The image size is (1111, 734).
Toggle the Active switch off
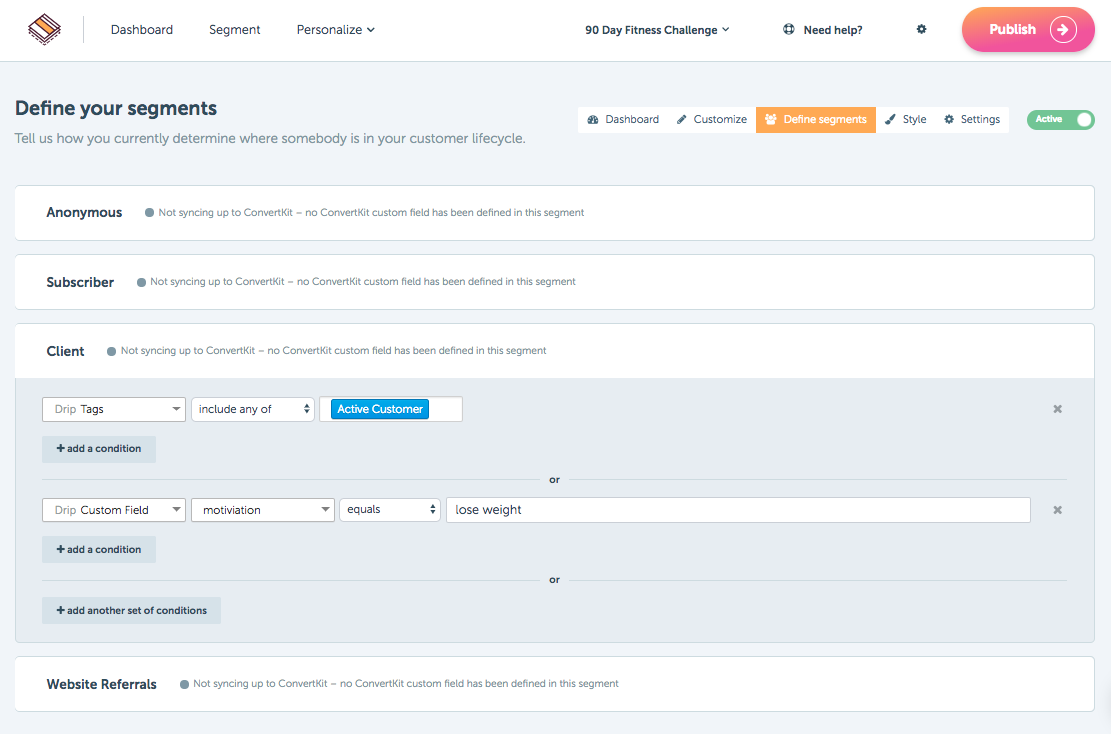pyautogui.click(x=1060, y=120)
